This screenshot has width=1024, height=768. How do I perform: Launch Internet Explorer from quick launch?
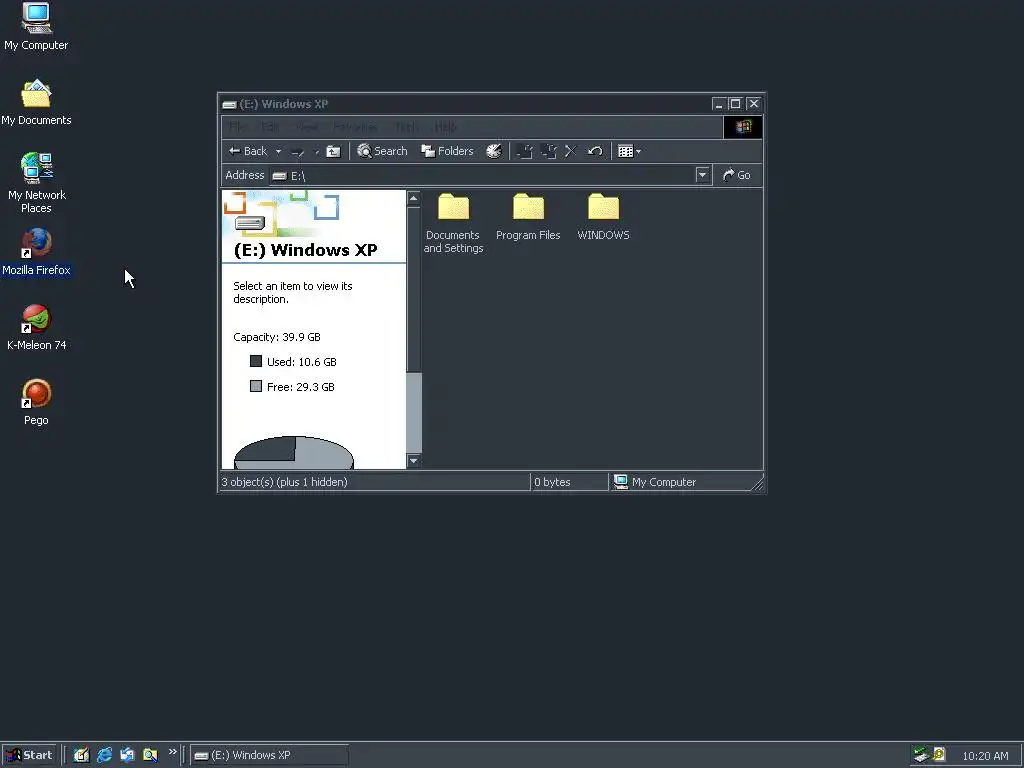[x=104, y=755]
